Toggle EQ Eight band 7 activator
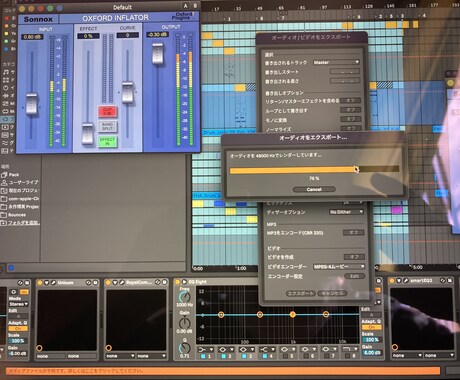 coord(327,356)
